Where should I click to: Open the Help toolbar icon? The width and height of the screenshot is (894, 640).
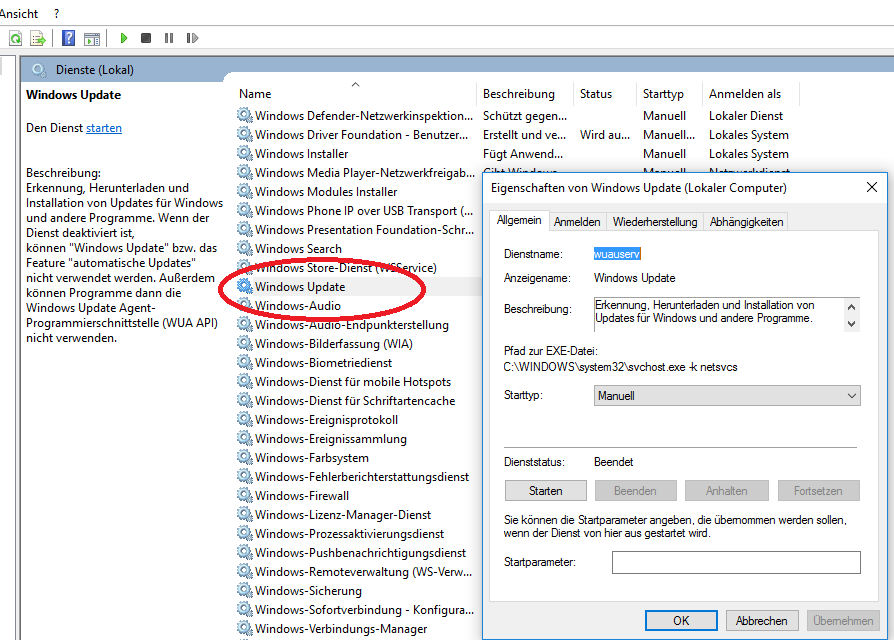[68, 38]
